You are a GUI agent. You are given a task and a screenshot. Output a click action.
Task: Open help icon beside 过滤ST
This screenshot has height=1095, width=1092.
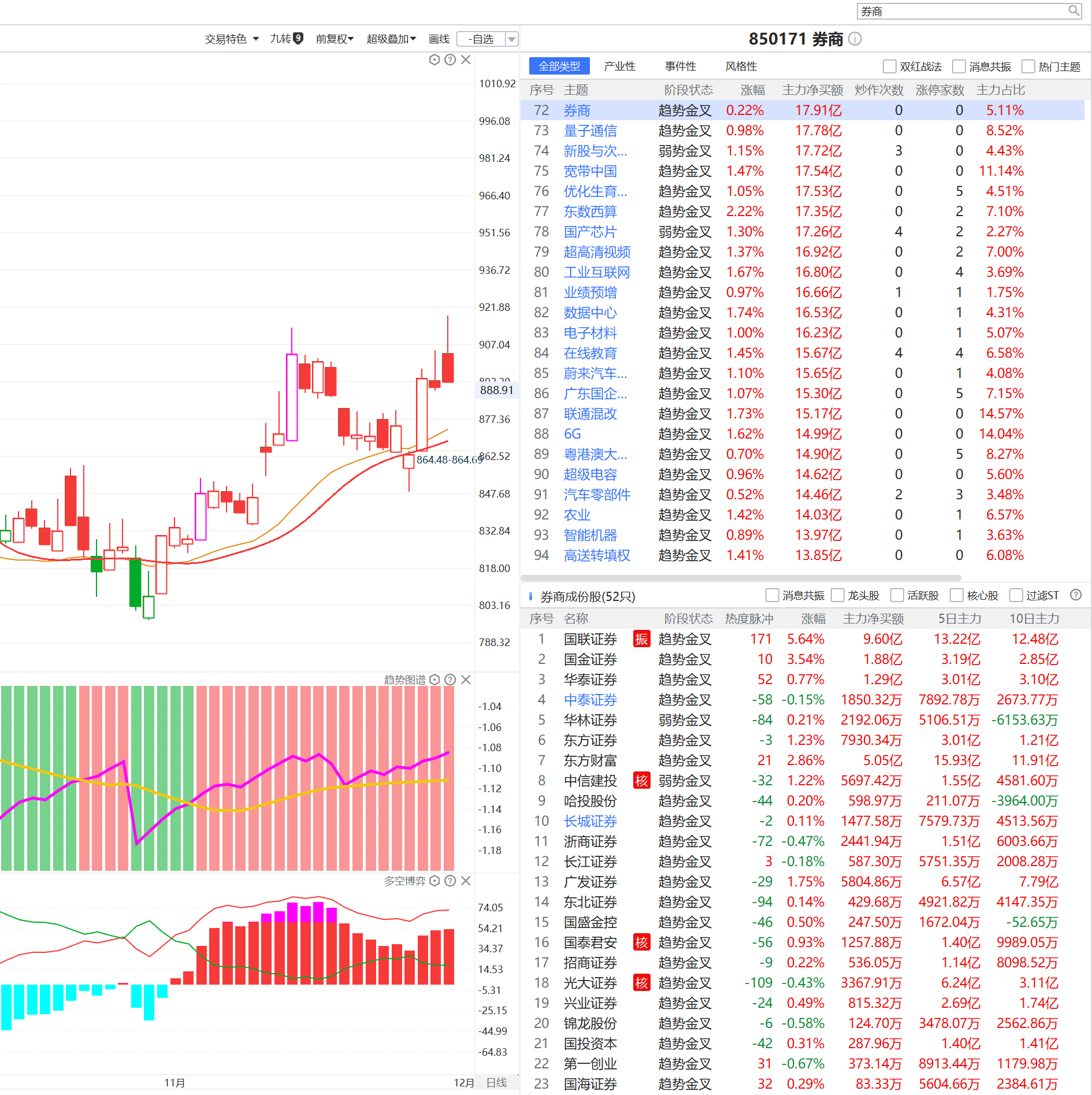1076,595
